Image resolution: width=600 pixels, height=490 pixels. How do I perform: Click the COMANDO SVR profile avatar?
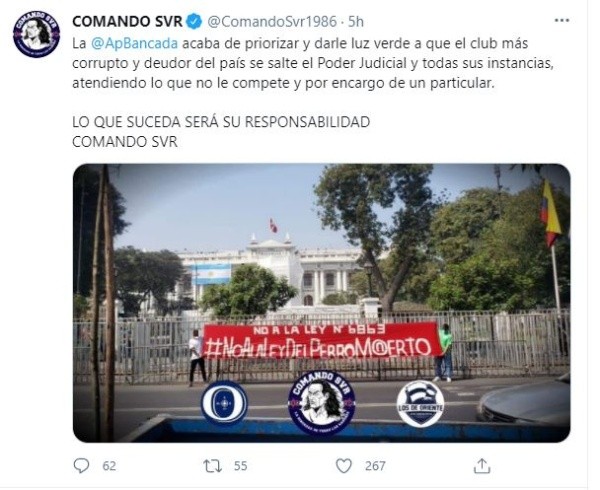click(x=36, y=34)
